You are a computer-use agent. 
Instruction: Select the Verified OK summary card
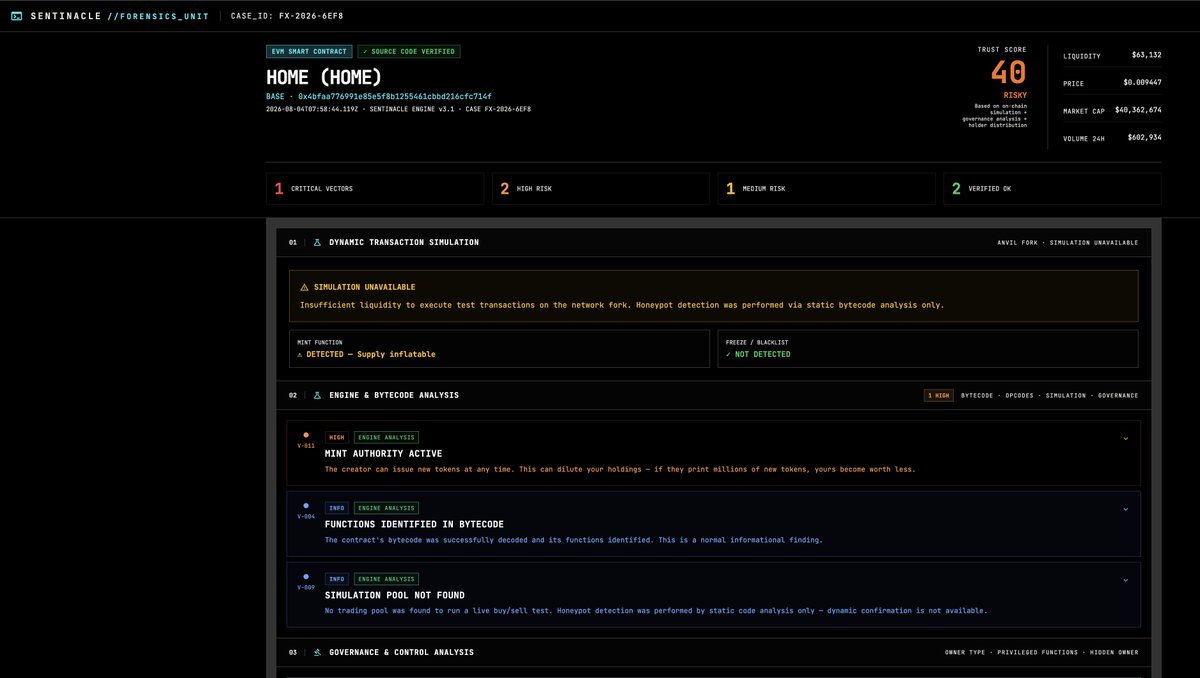tap(1053, 188)
